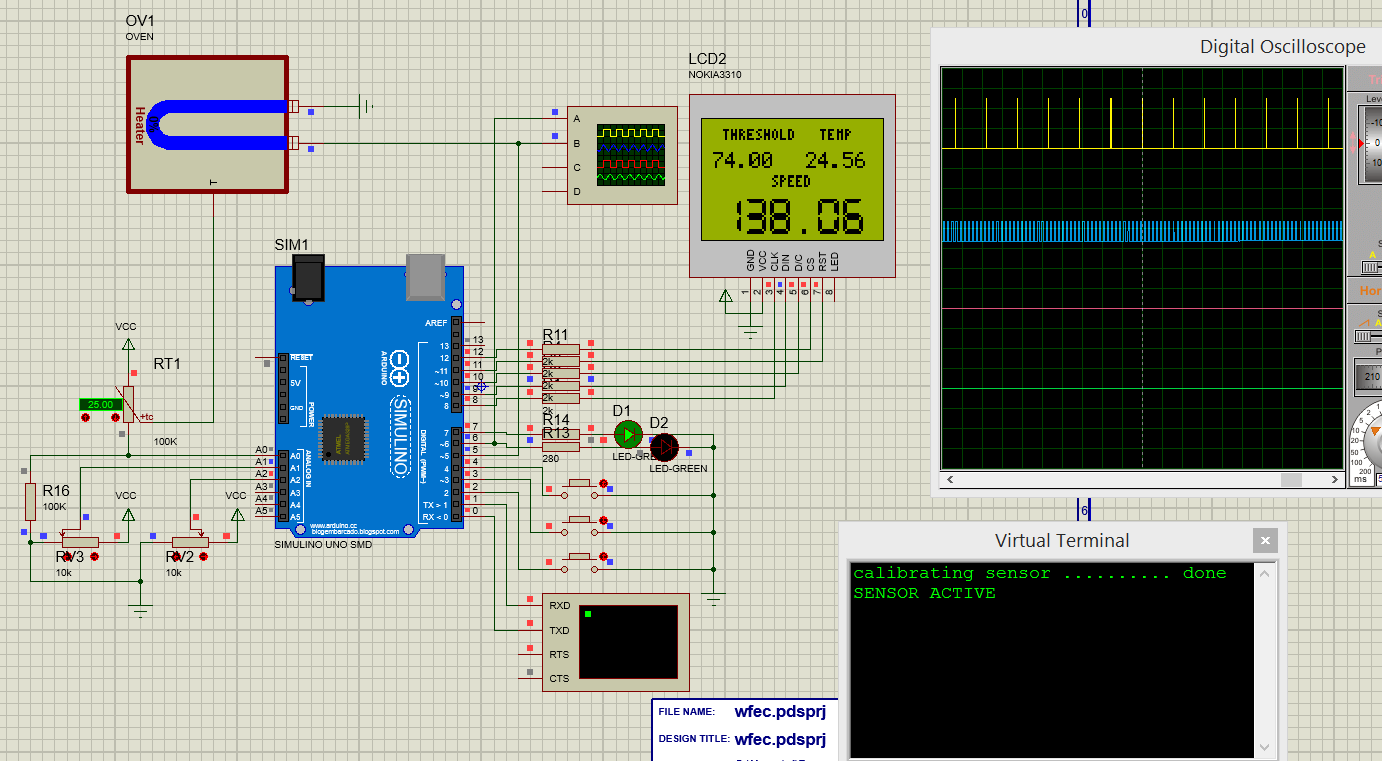Click the RT1 thermistor symbol
Image resolution: width=1382 pixels, height=761 pixels.
pyautogui.click(x=128, y=403)
